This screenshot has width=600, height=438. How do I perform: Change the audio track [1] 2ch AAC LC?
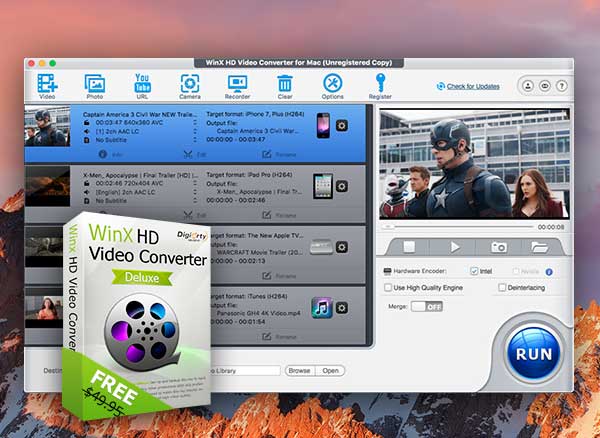[x=195, y=132]
